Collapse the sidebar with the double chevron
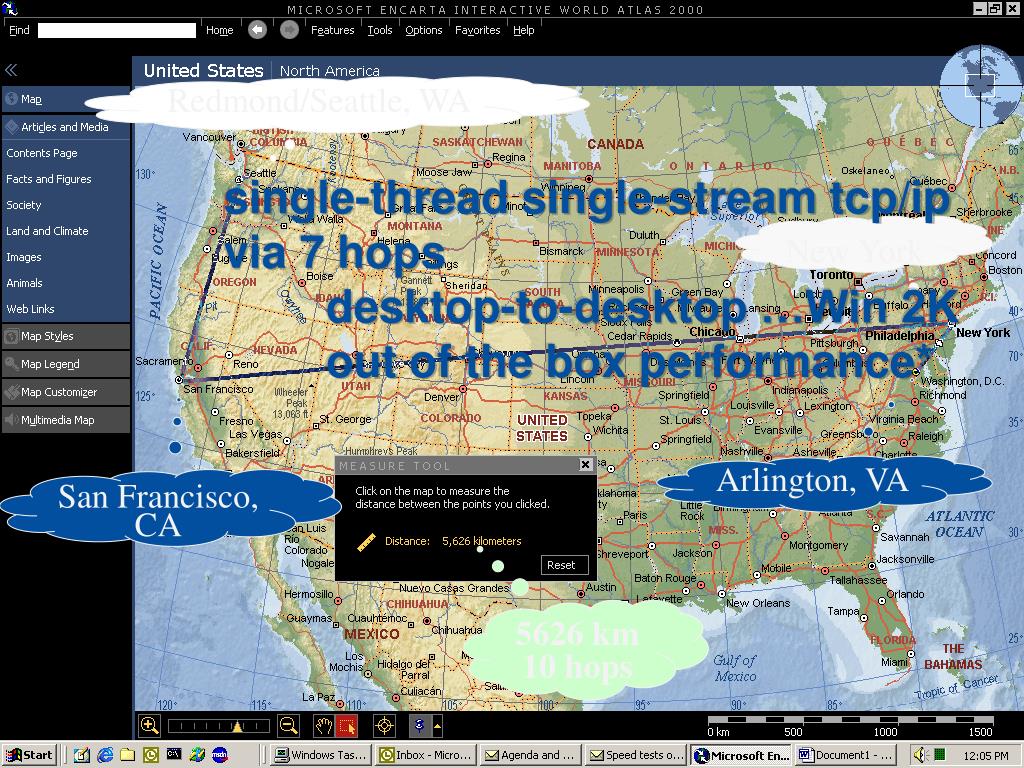The width and height of the screenshot is (1024, 768). [x=11, y=70]
